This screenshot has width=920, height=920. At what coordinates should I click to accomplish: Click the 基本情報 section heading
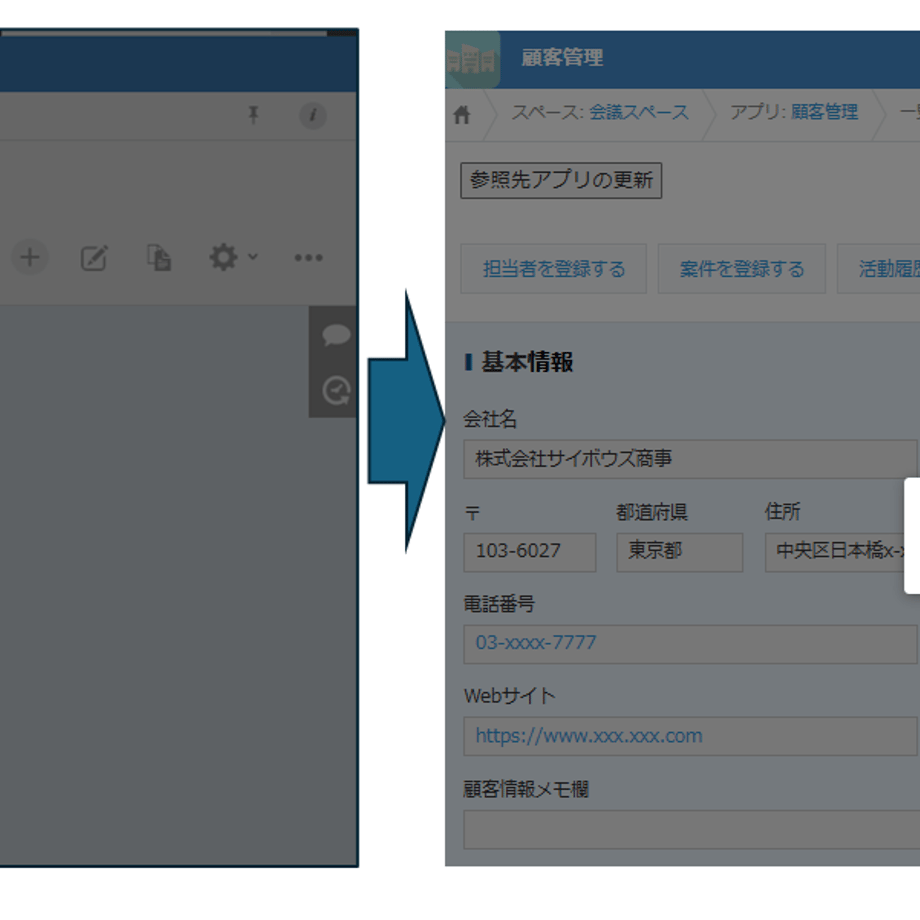click(x=527, y=362)
